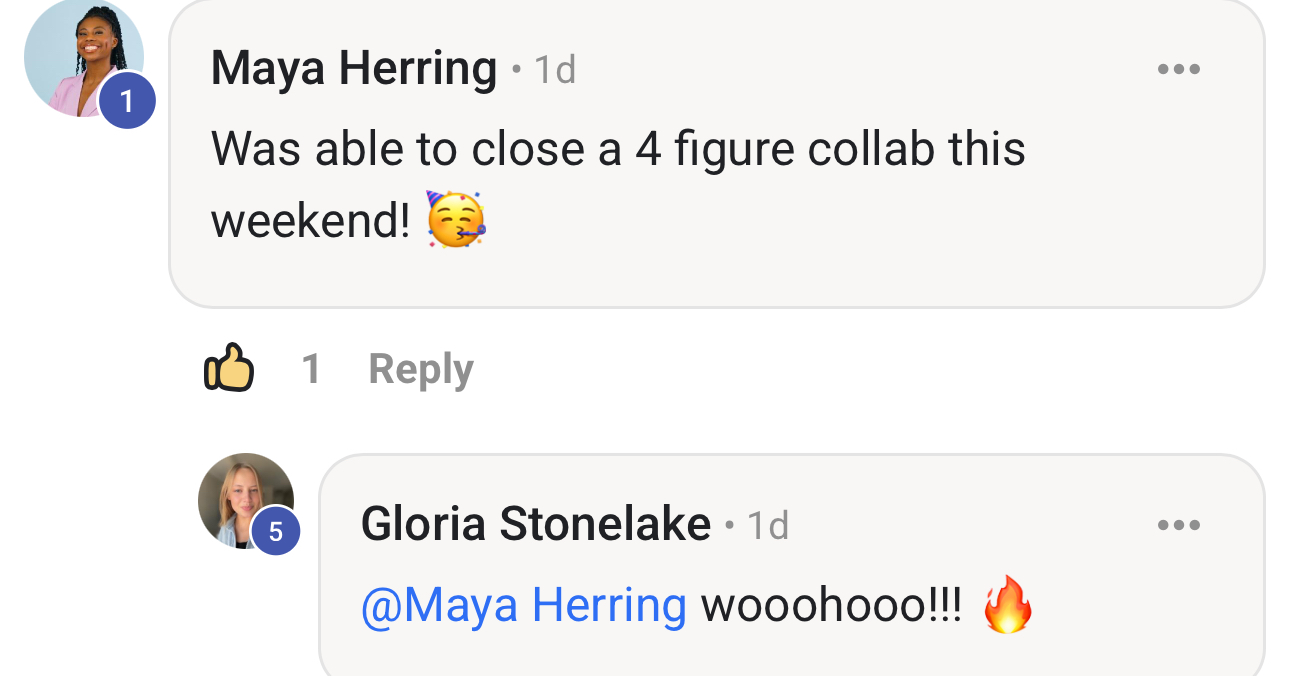Click the "wooohooo!!!" reply text
Image resolution: width=1290 pixels, height=676 pixels.
(x=831, y=605)
